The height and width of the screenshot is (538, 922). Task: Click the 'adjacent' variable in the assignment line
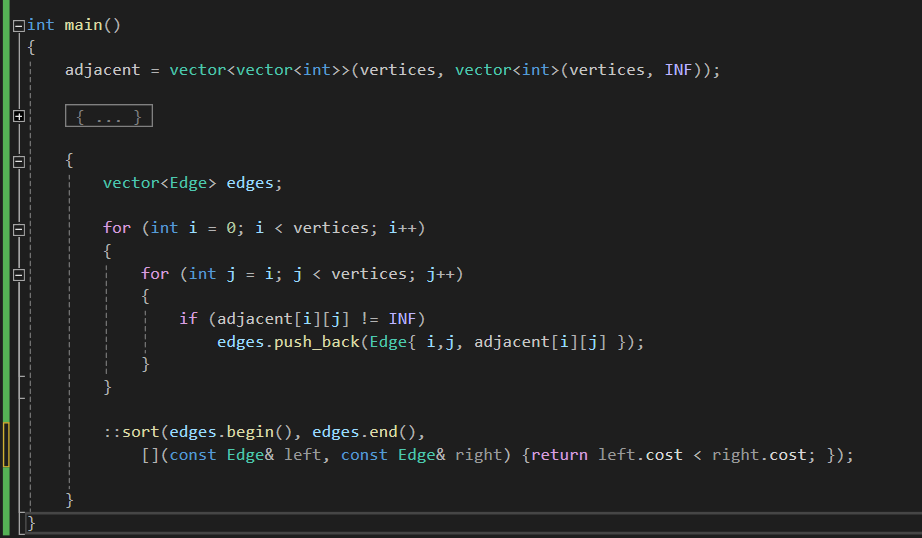pyautogui.click(x=103, y=71)
